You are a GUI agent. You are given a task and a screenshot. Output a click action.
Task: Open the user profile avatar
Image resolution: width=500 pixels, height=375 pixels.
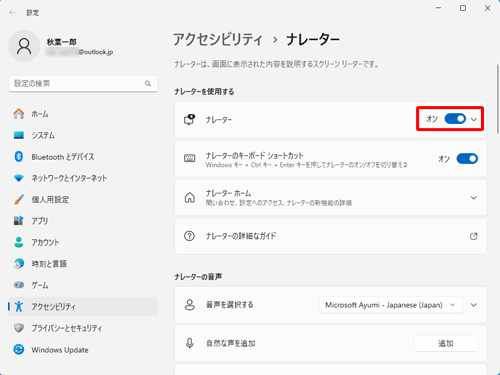click(x=24, y=46)
